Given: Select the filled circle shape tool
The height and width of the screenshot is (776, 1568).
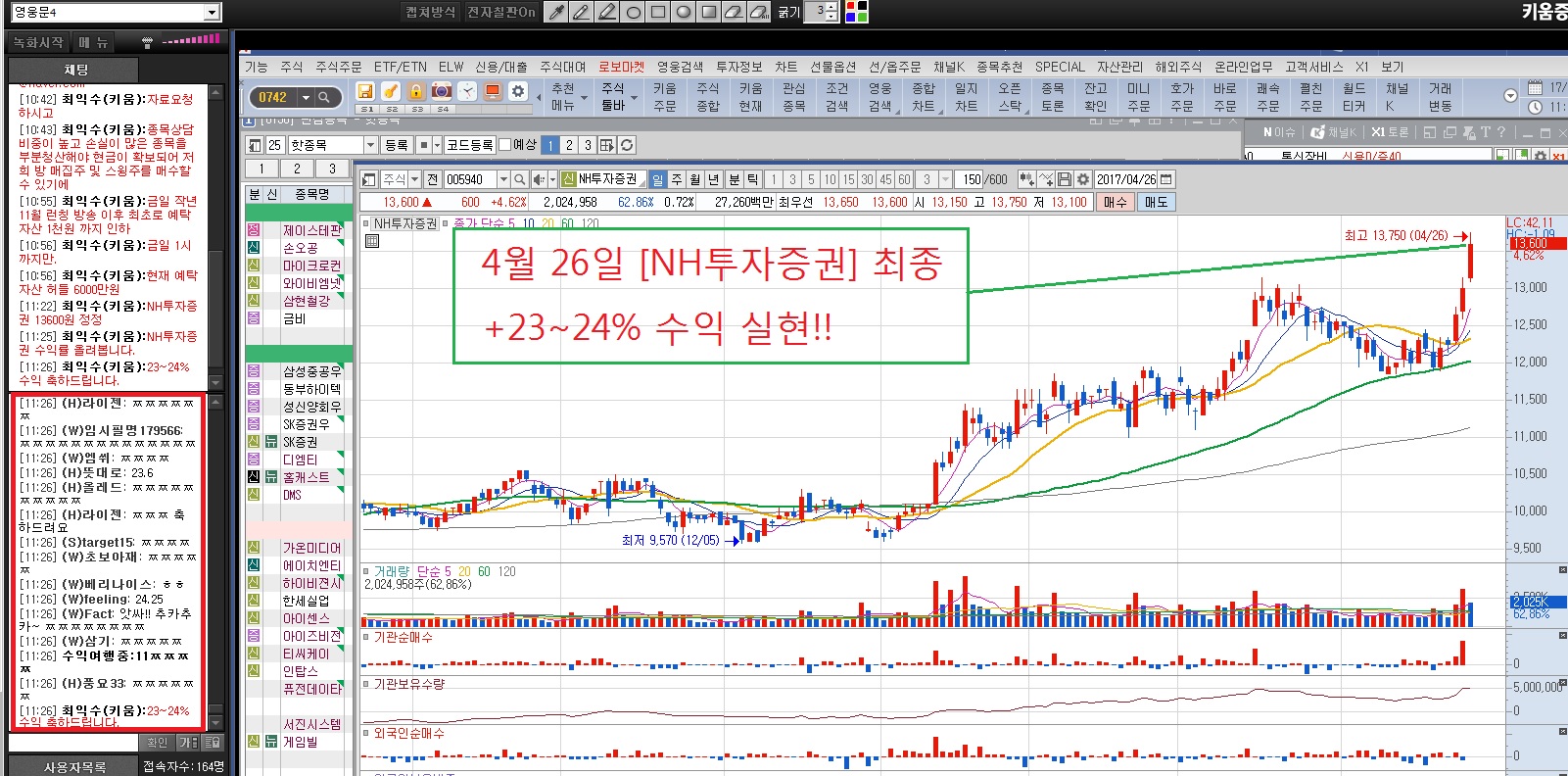Looking at the screenshot, I should [684, 12].
